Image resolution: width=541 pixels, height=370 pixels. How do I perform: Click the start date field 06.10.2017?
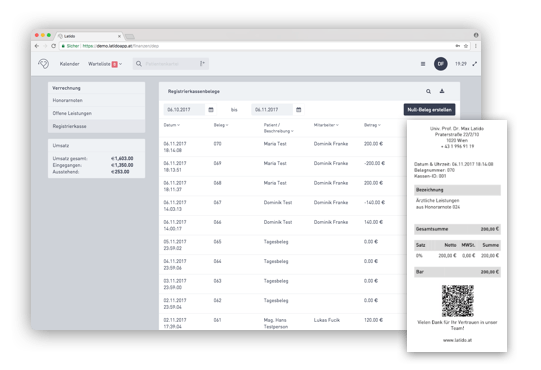pyautogui.click(x=184, y=110)
